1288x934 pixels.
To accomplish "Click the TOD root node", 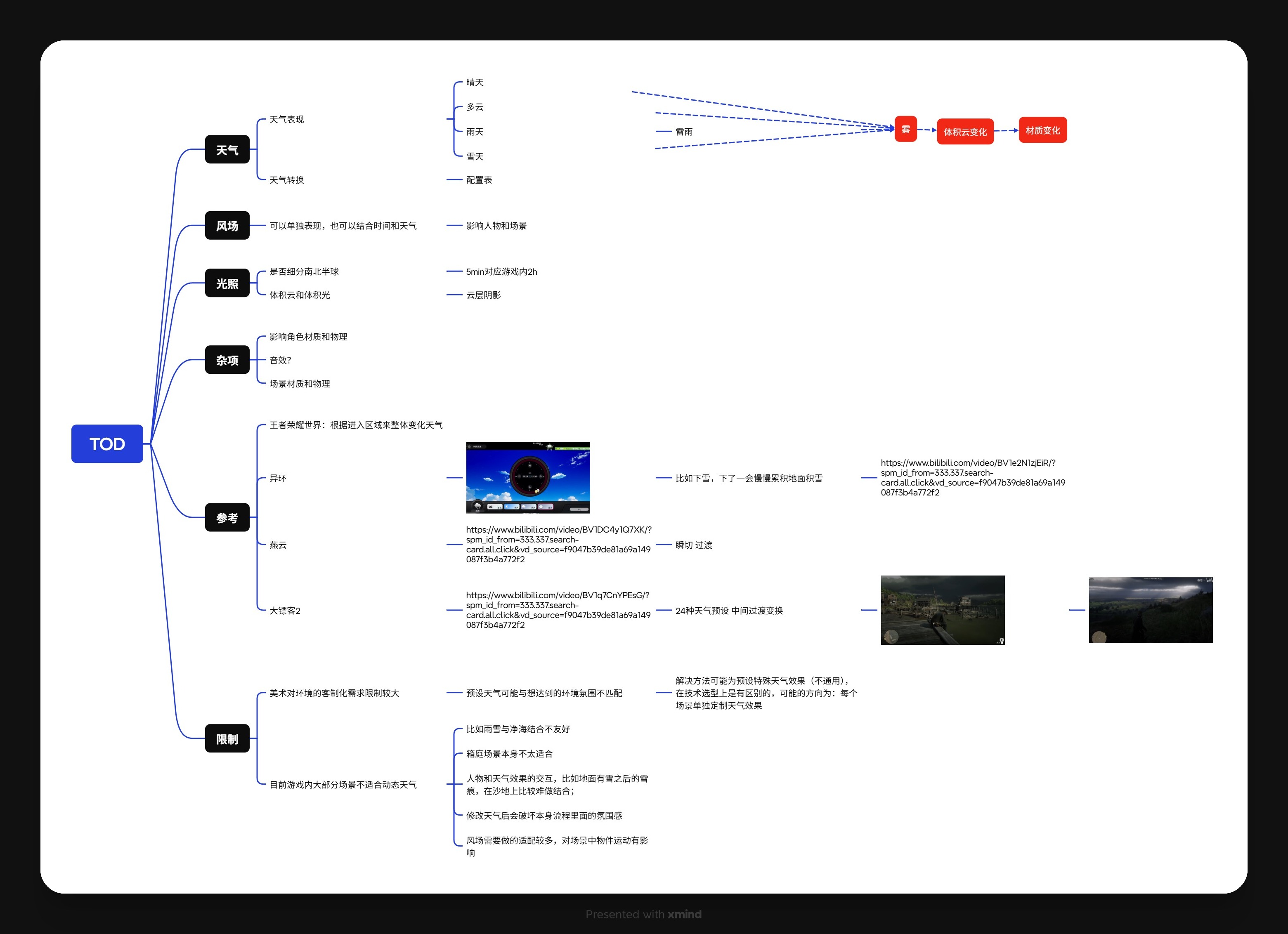I will [107, 443].
